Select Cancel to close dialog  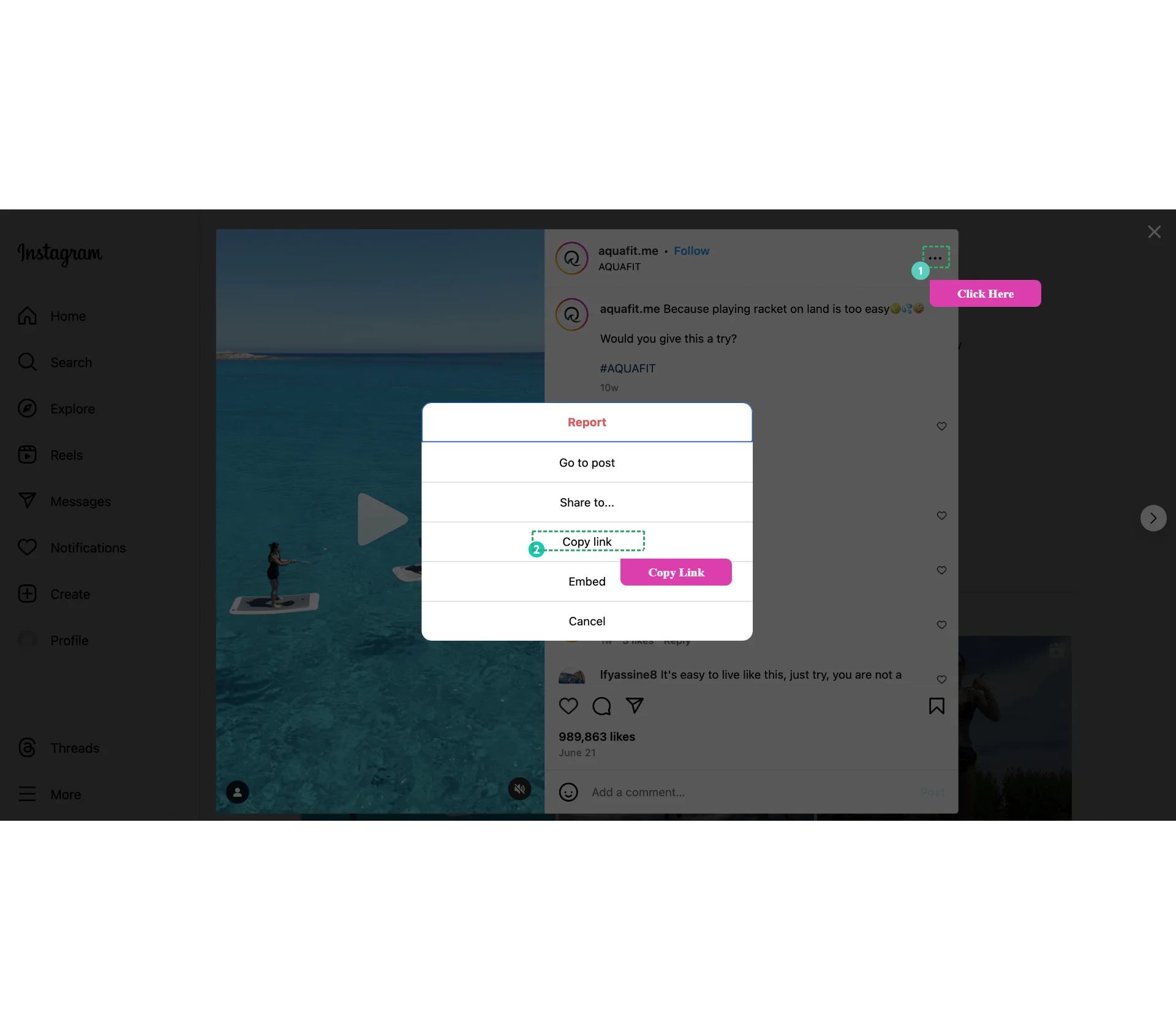[586, 621]
